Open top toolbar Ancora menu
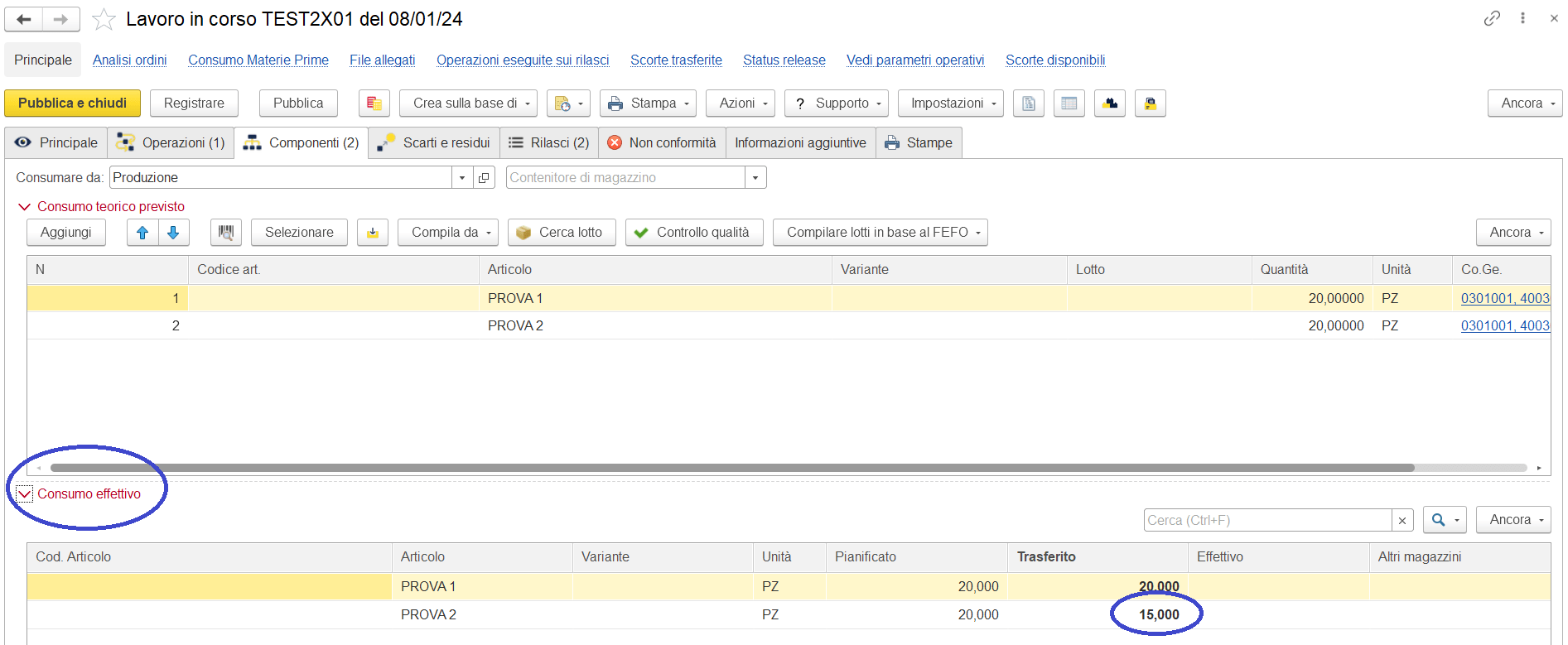1568x645 pixels. (x=1525, y=103)
